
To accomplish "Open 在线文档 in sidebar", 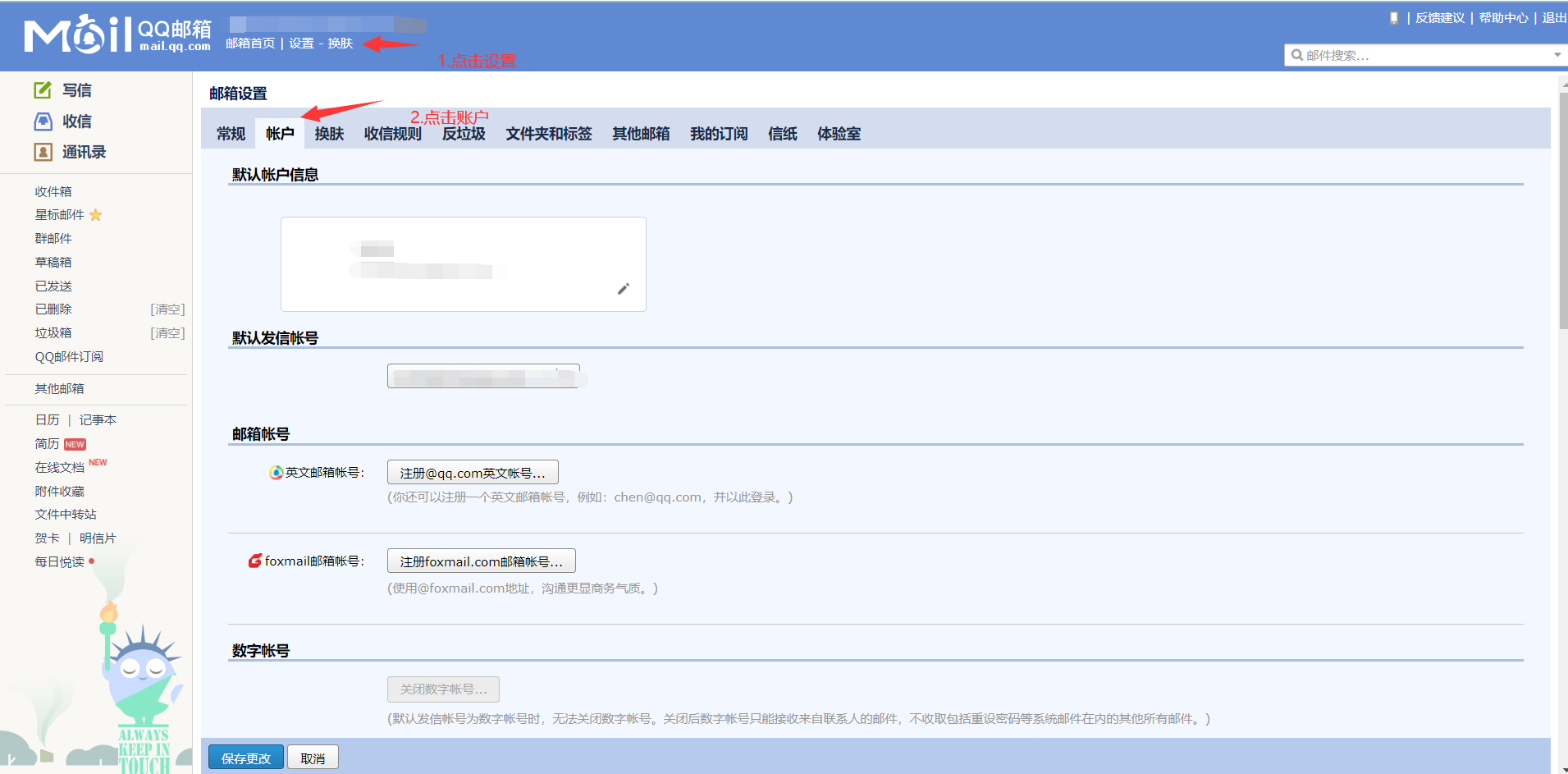I will 59,468.
